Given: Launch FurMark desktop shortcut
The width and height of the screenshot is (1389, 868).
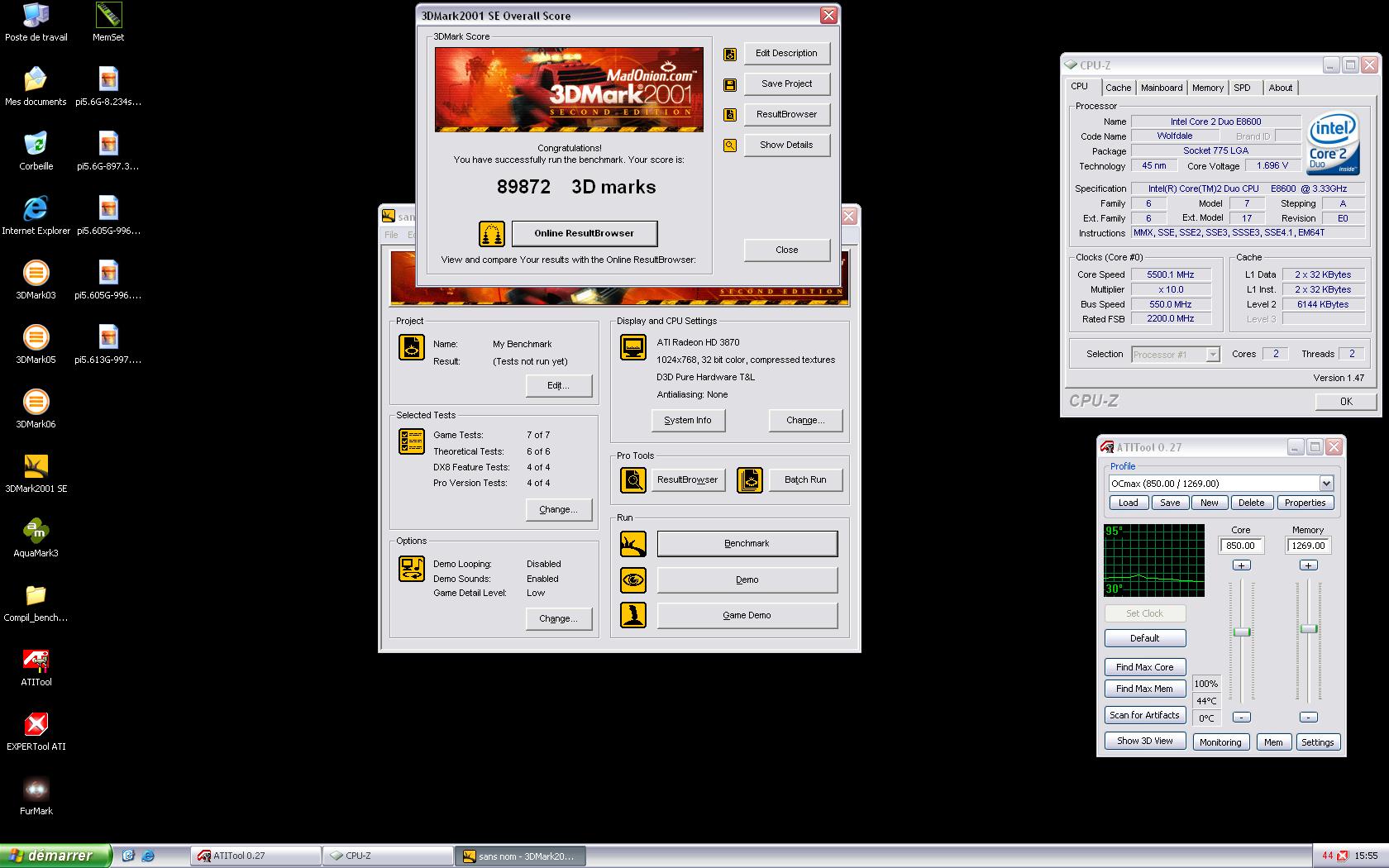Looking at the screenshot, I should (36, 796).
